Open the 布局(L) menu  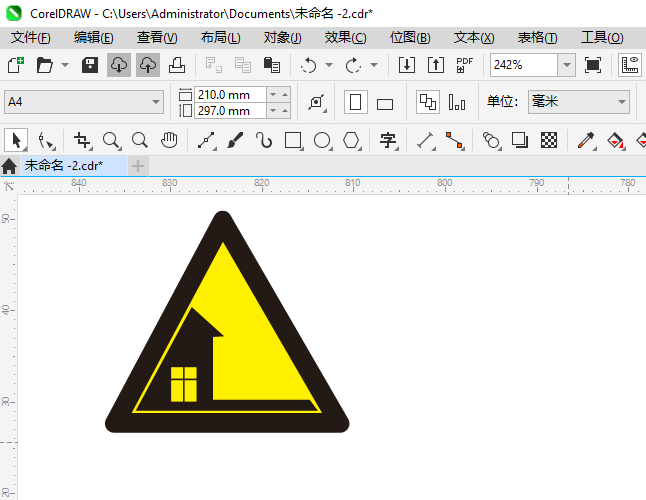(x=220, y=37)
